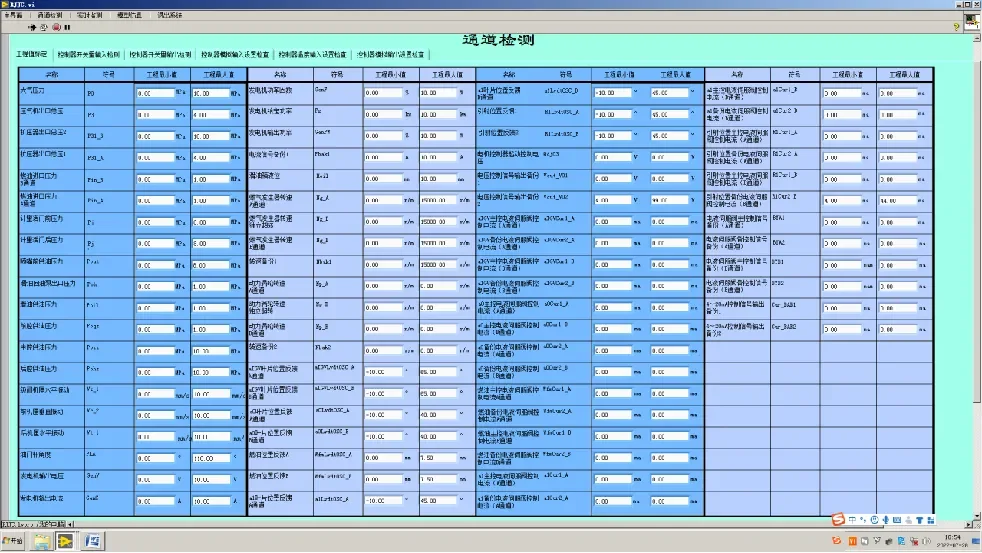Click the 油门杆角度 maximum field showing 110.00

[x=211, y=458]
